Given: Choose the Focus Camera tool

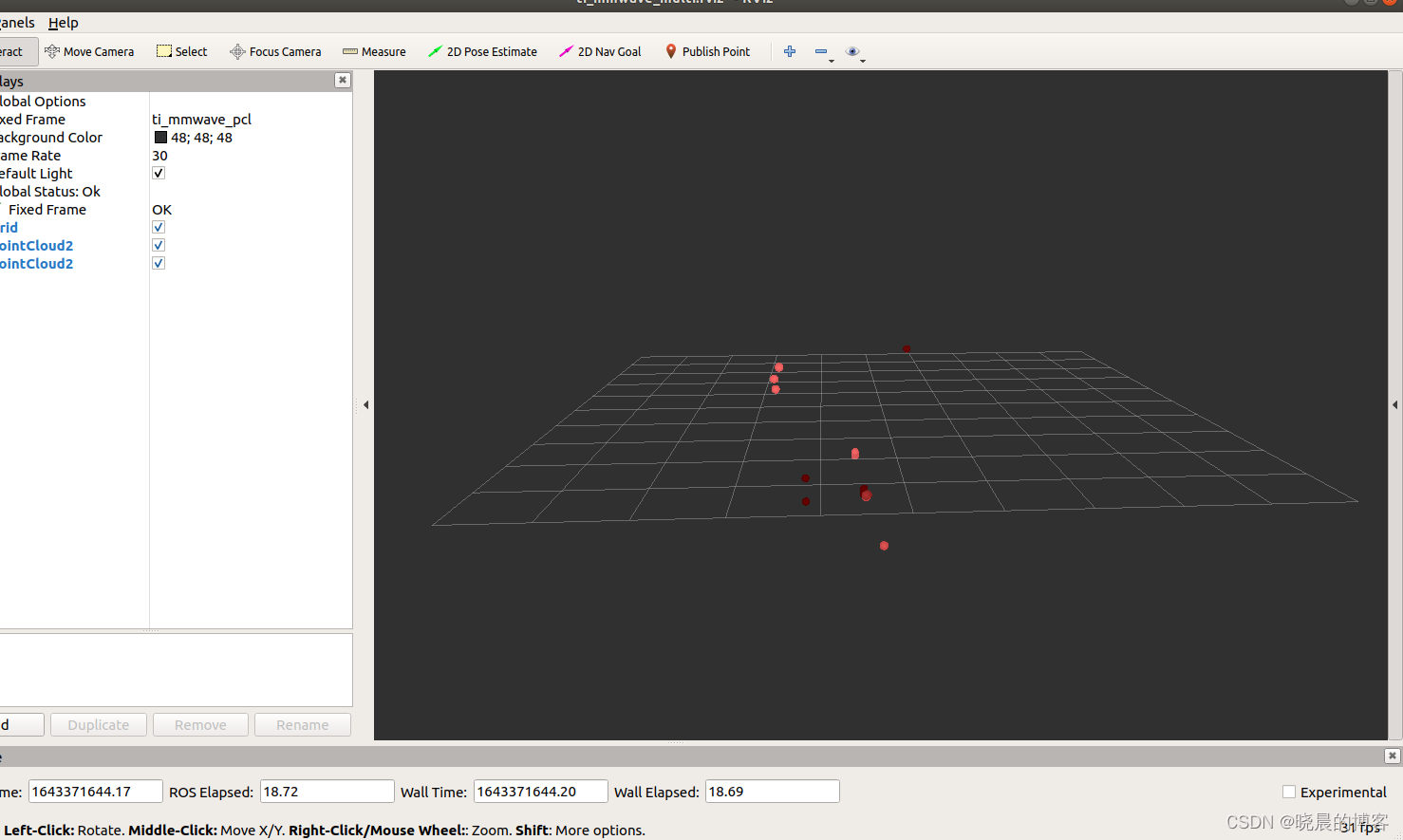Looking at the screenshot, I should pyautogui.click(x=275, y=51).
